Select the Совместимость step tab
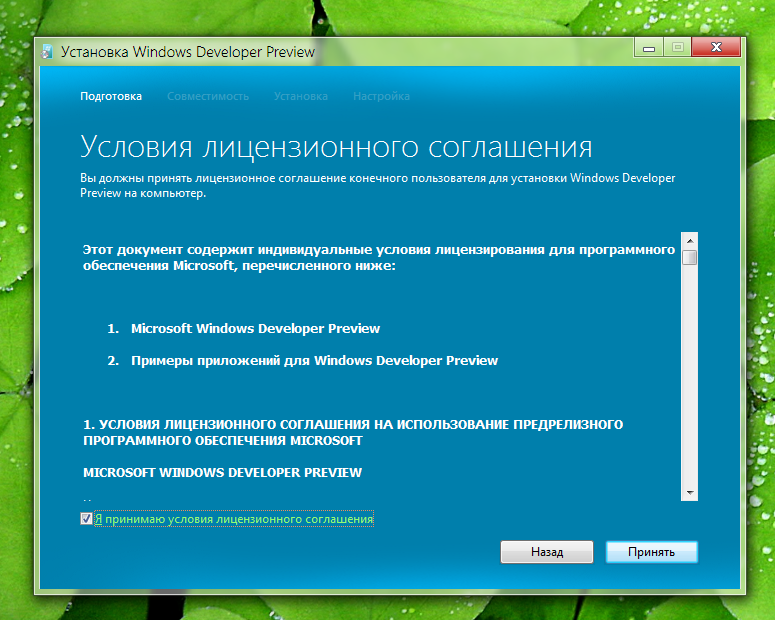Image resolution: width=775 pixels, height=620 pixels. pos(208,96)
